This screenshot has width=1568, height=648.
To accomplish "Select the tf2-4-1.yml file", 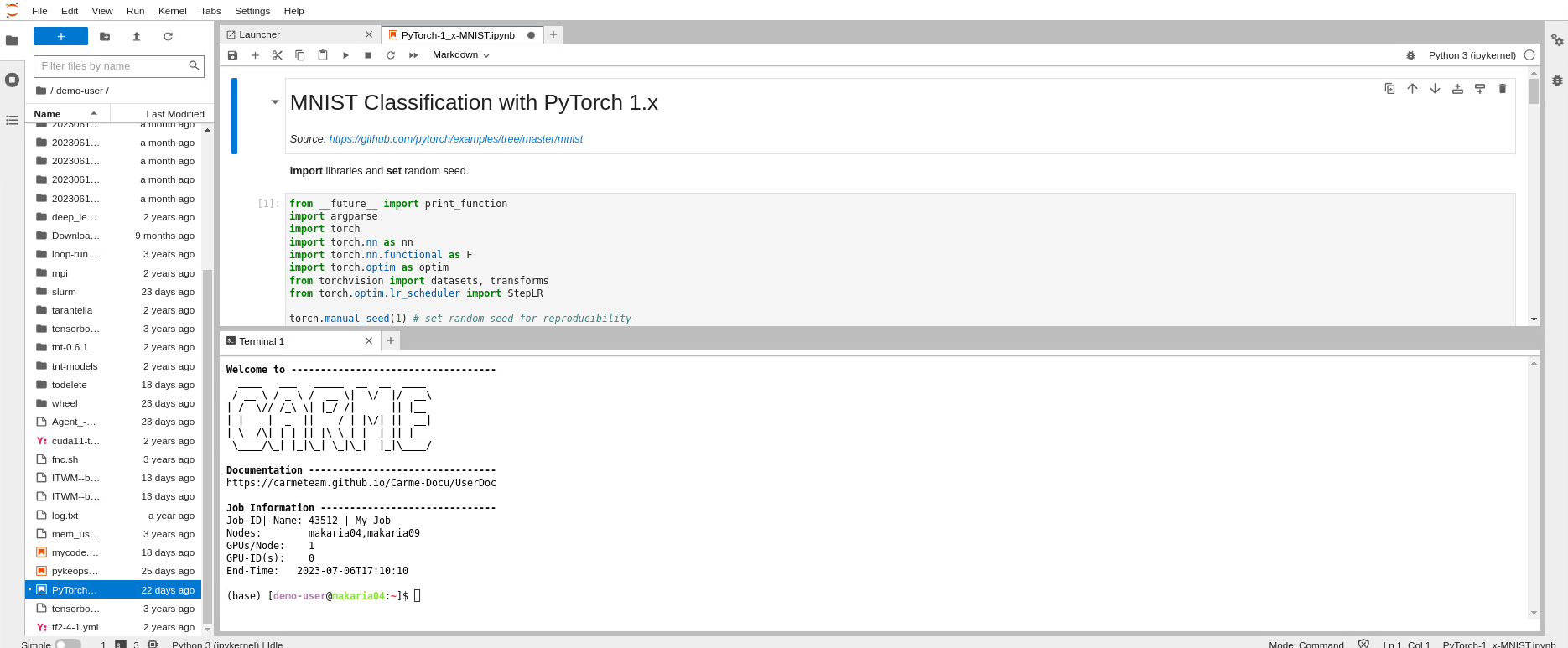I will (x=114, y=627).
